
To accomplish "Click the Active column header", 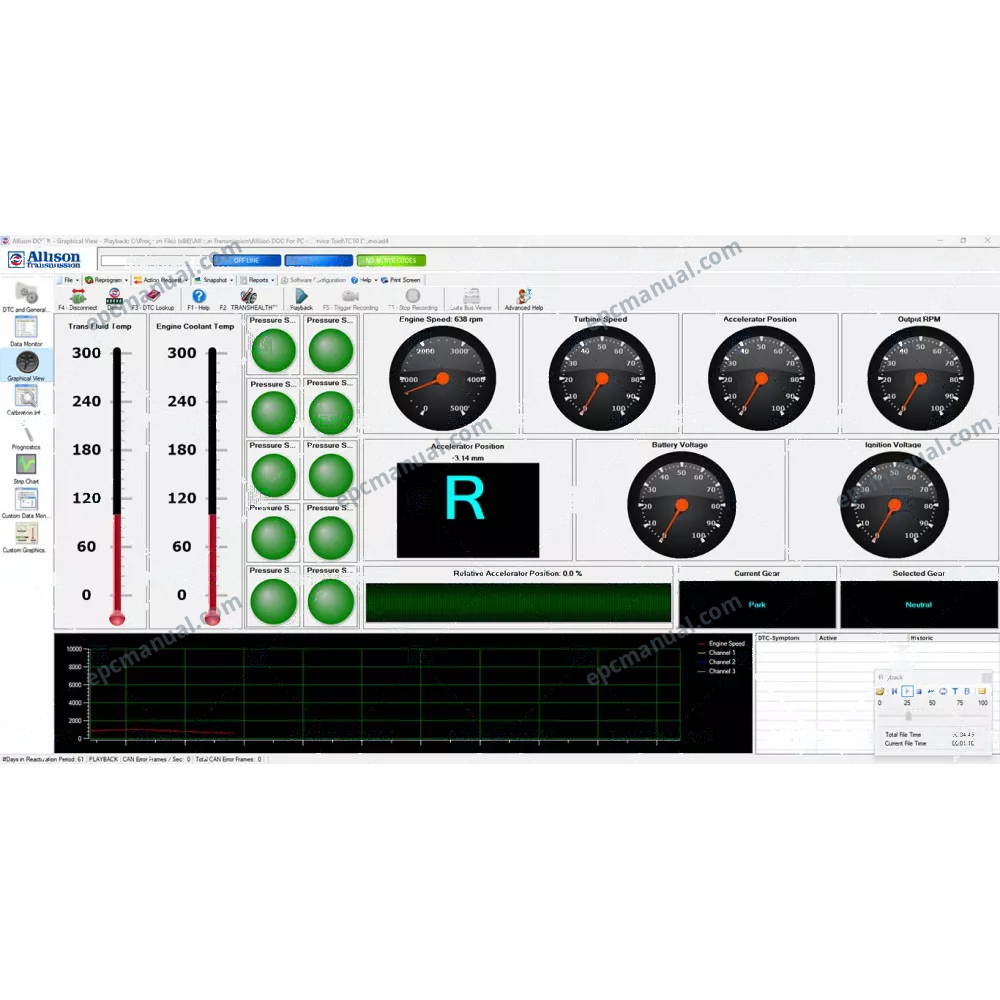I will tap(862, 638).
